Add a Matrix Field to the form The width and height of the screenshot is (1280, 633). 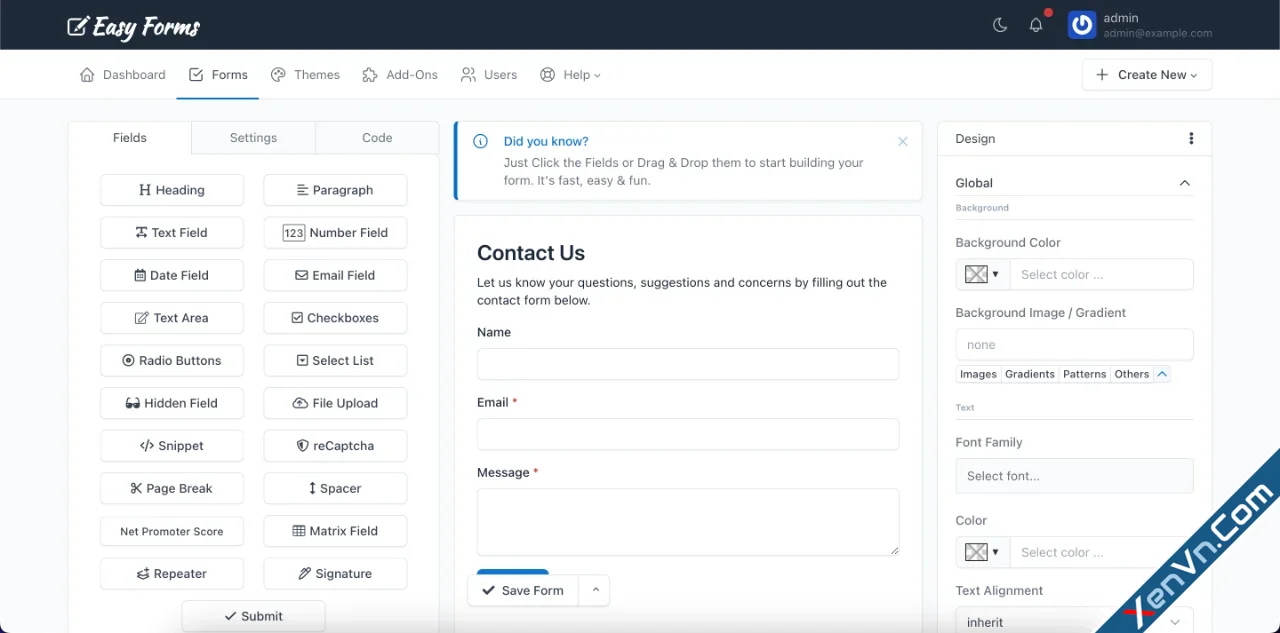click(x=335, y=531)
